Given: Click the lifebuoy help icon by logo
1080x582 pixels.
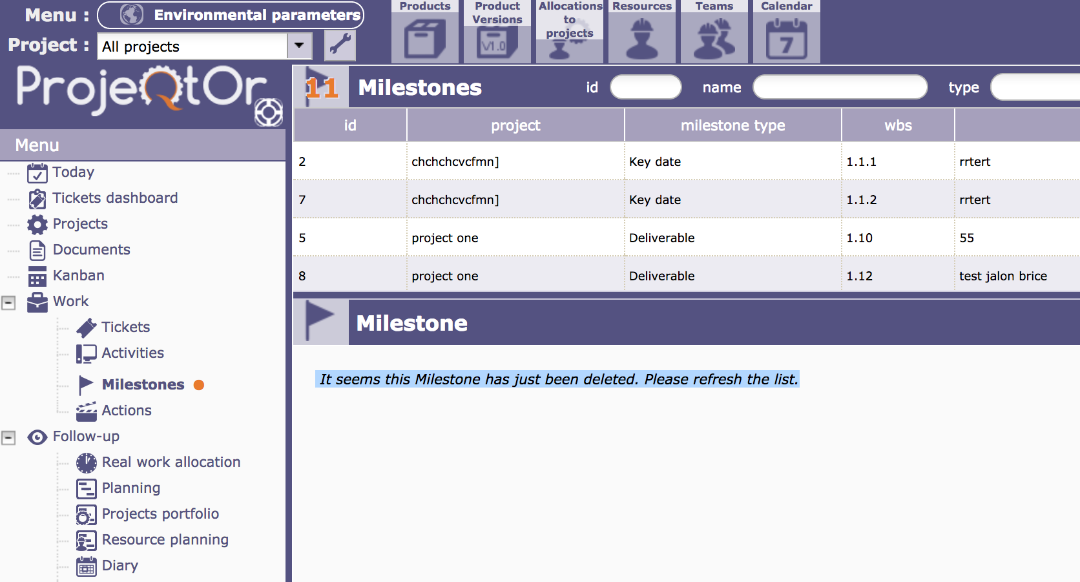Looking at the screenshot, I should [x=268, y=113].
